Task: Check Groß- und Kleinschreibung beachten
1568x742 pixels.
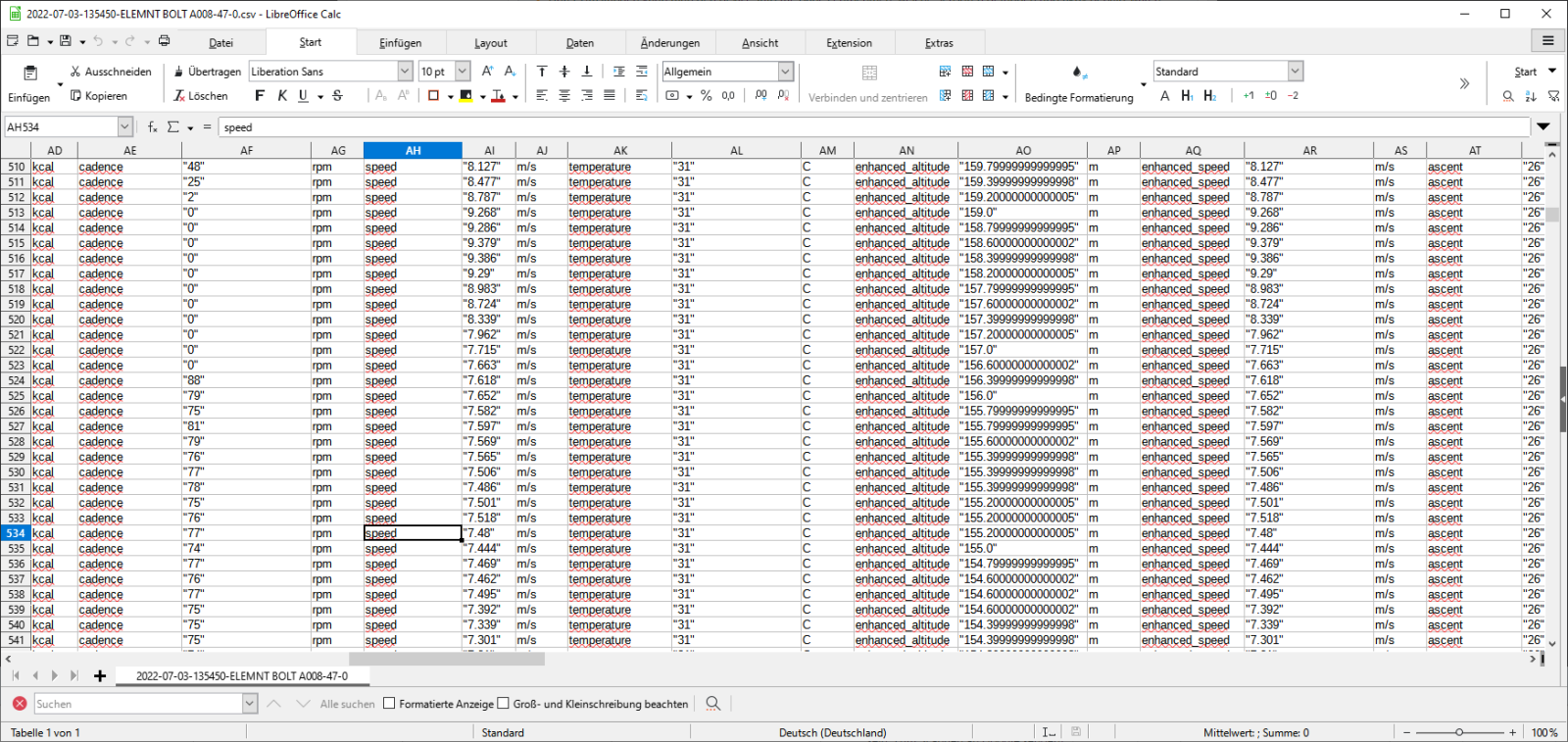Action: tap(504, 704)
